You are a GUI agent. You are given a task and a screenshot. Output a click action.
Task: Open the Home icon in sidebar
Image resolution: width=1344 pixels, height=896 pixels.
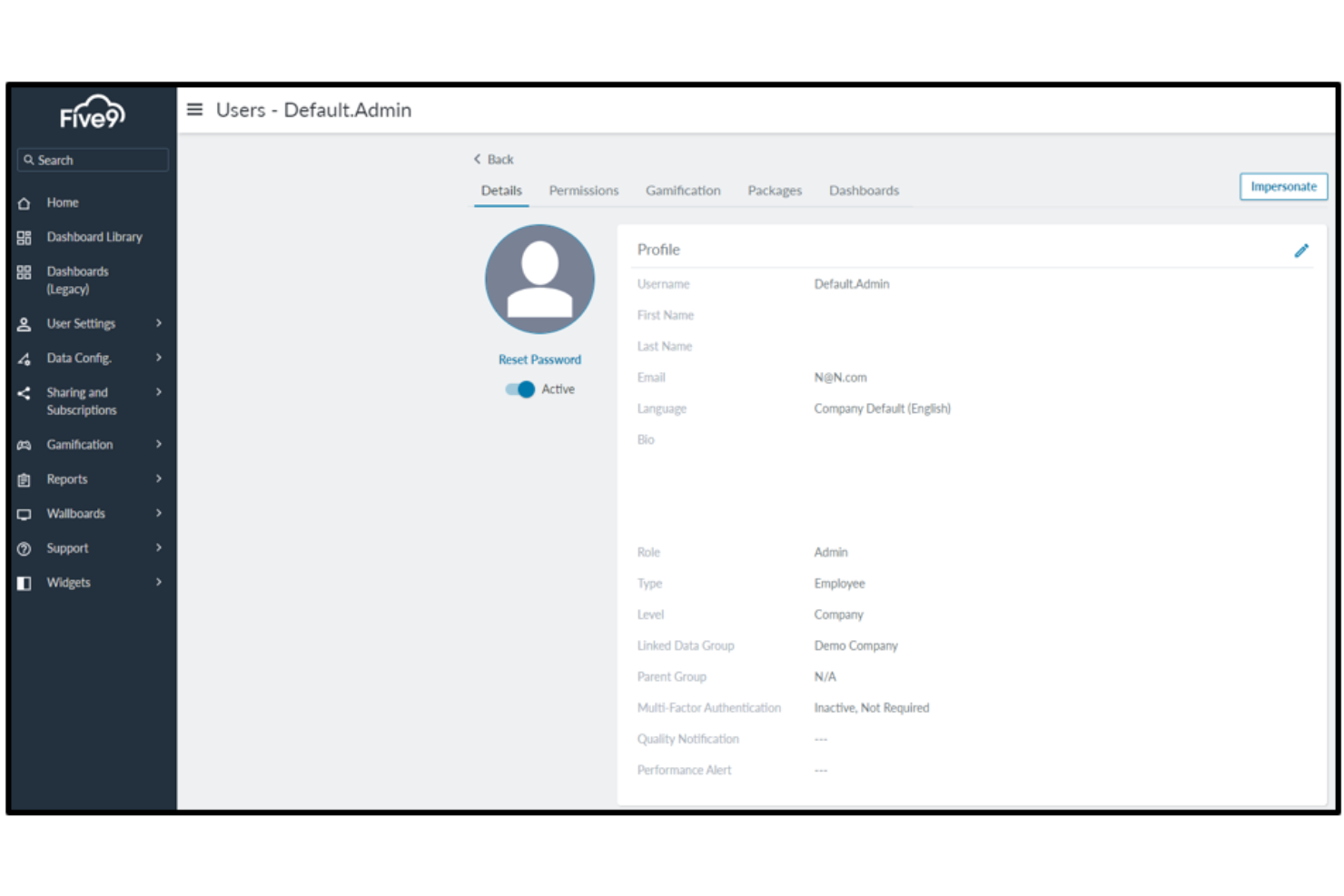tap(25, 202)
